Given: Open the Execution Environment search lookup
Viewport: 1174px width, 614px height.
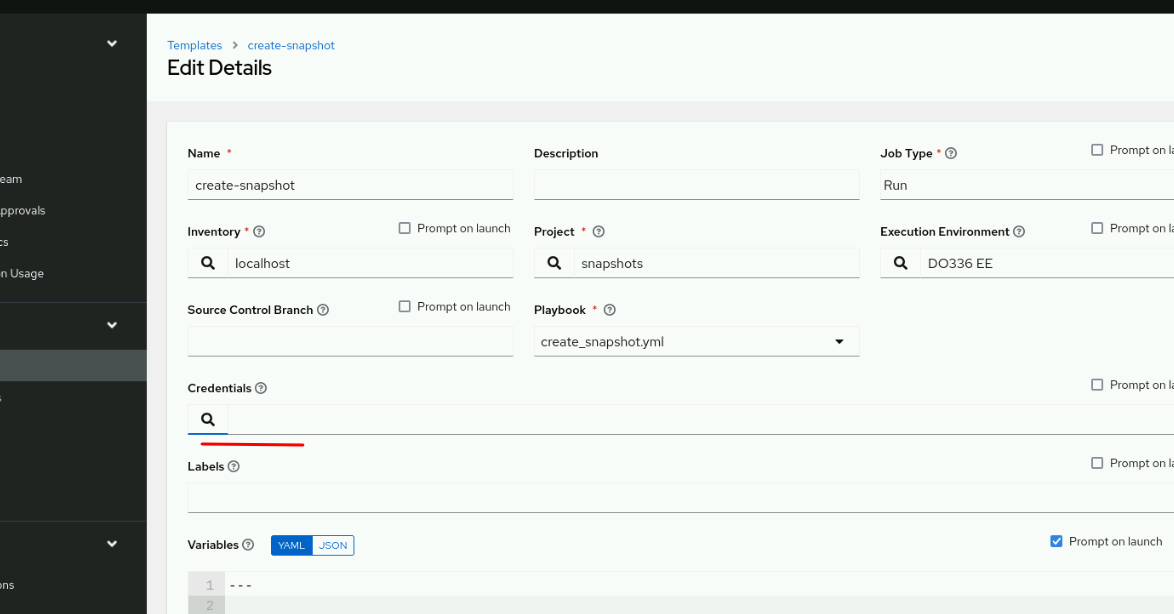Looking at the screenshot, I should (x=900, y=263).
